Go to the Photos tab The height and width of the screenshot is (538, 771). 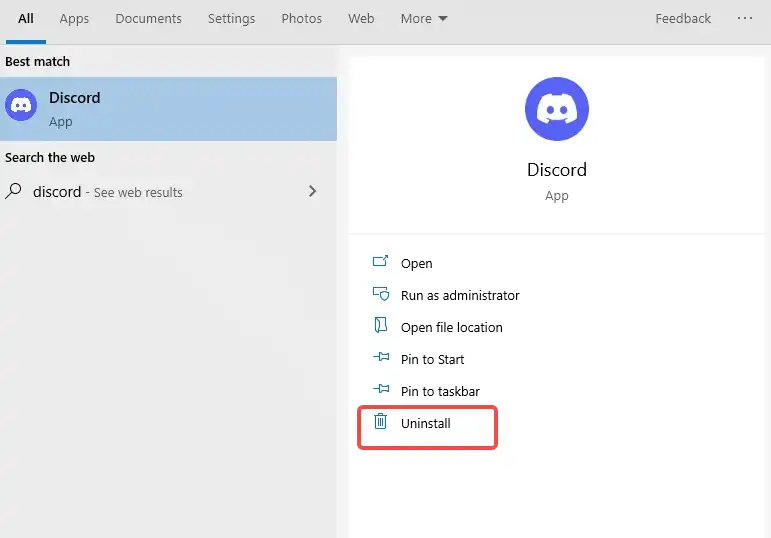click(301, 19)
